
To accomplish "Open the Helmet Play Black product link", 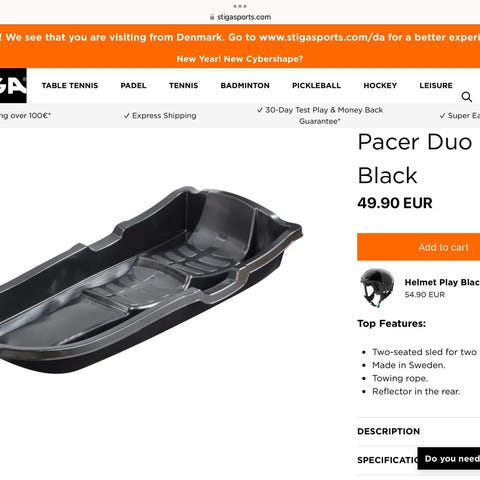I will point(442,282).
